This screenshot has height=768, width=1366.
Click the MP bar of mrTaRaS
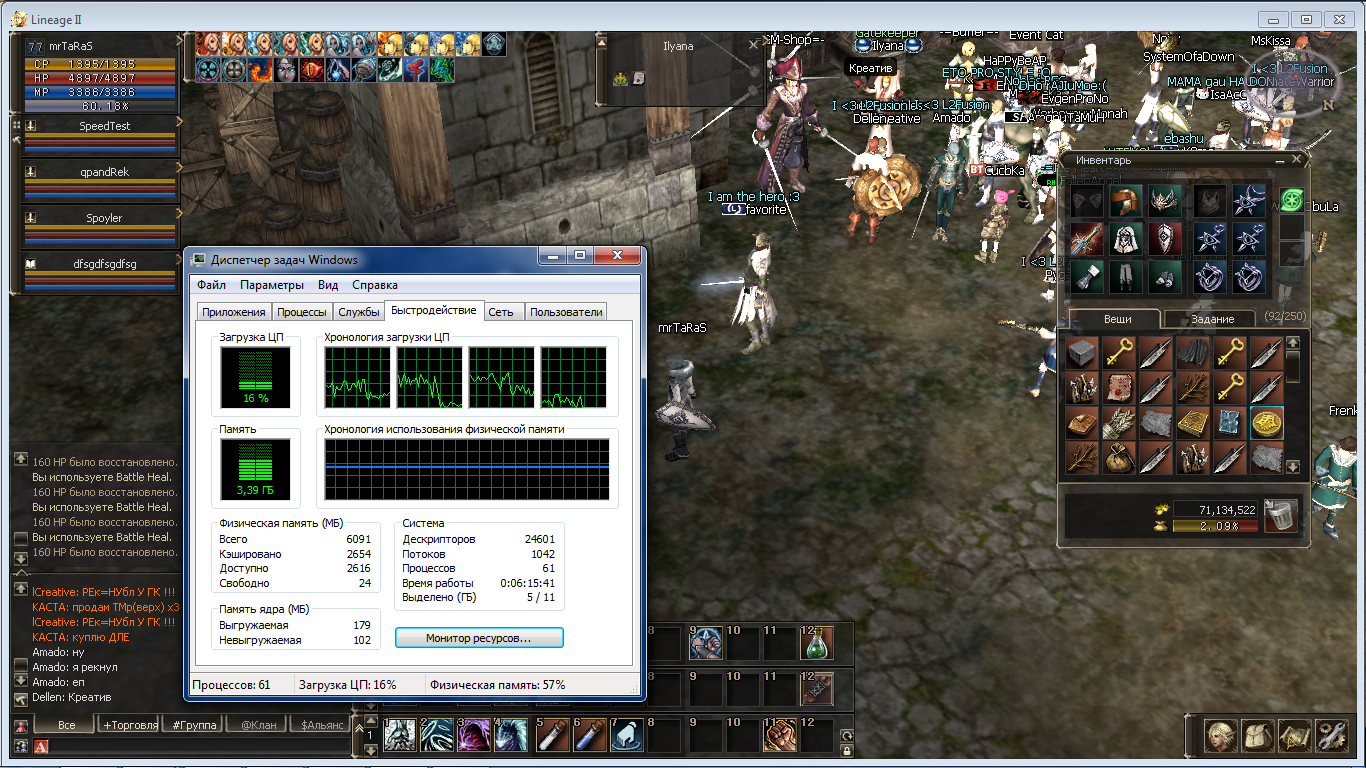pyautogui.click(x=100, y=91)
